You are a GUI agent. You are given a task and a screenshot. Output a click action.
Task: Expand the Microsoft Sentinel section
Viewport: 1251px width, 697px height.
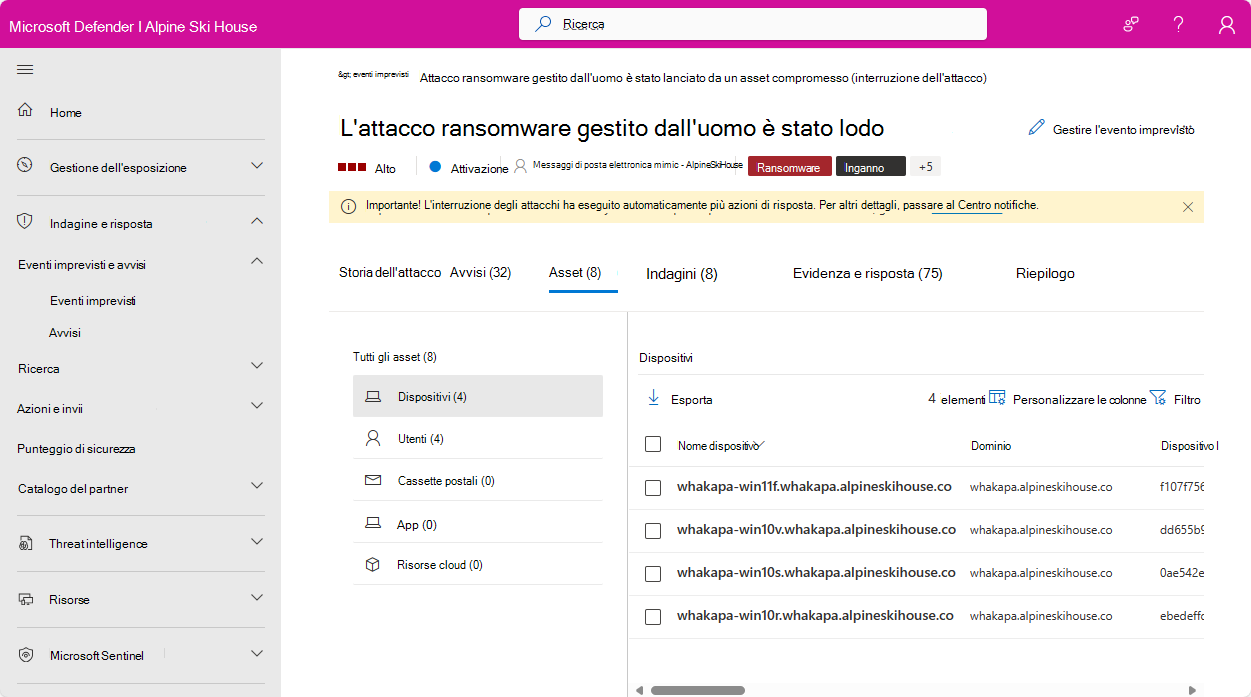click(256, 655)
